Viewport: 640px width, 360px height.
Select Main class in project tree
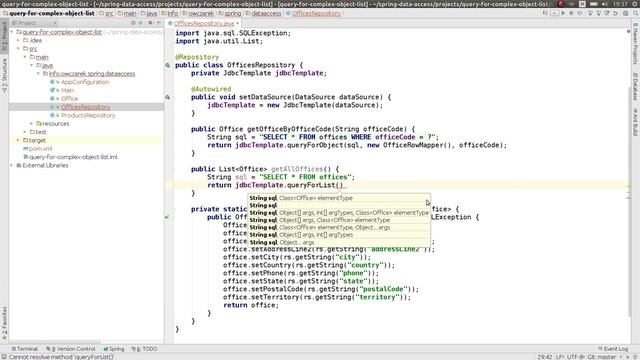[x=67, y=90]
